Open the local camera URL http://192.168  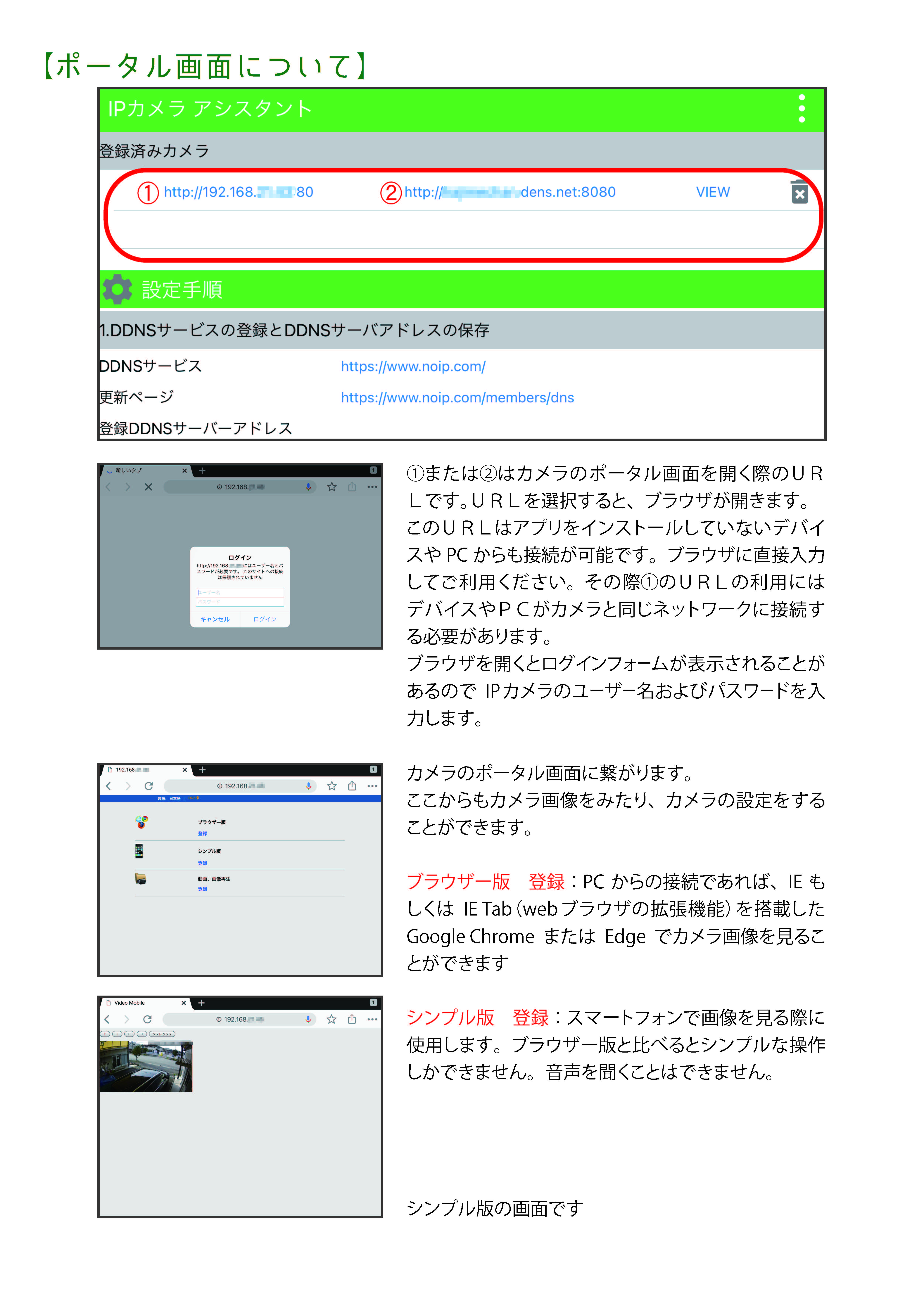click(x=238, y=192)
